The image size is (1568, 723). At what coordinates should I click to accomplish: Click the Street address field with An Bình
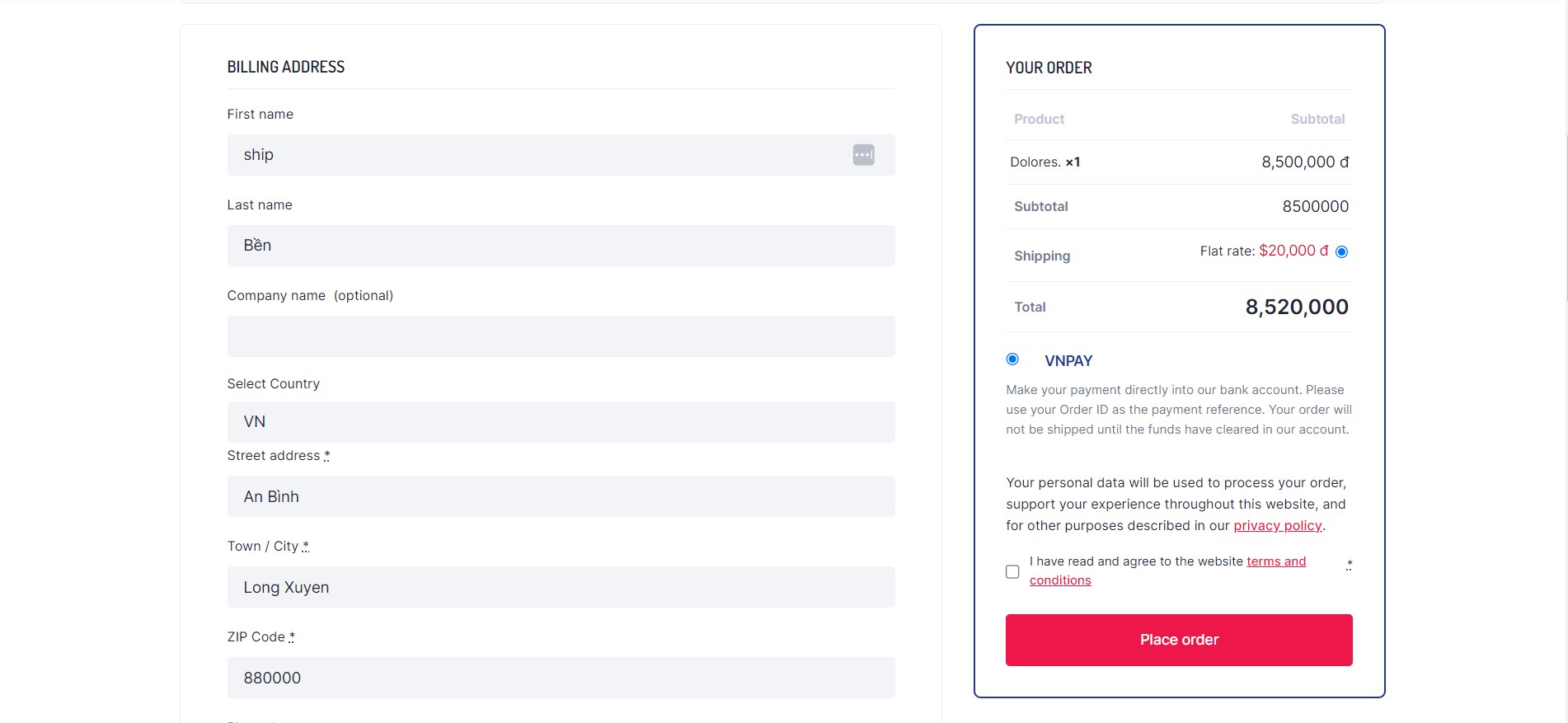click(x=561, y=496)
